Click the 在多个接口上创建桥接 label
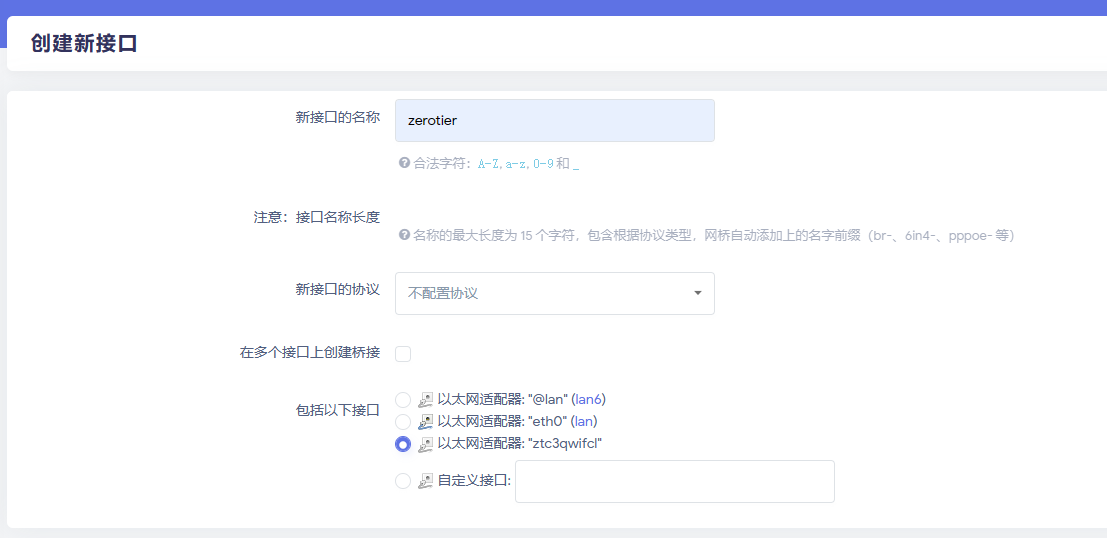This screenshot has width=1107, height=538. click(x=309, y=352)
